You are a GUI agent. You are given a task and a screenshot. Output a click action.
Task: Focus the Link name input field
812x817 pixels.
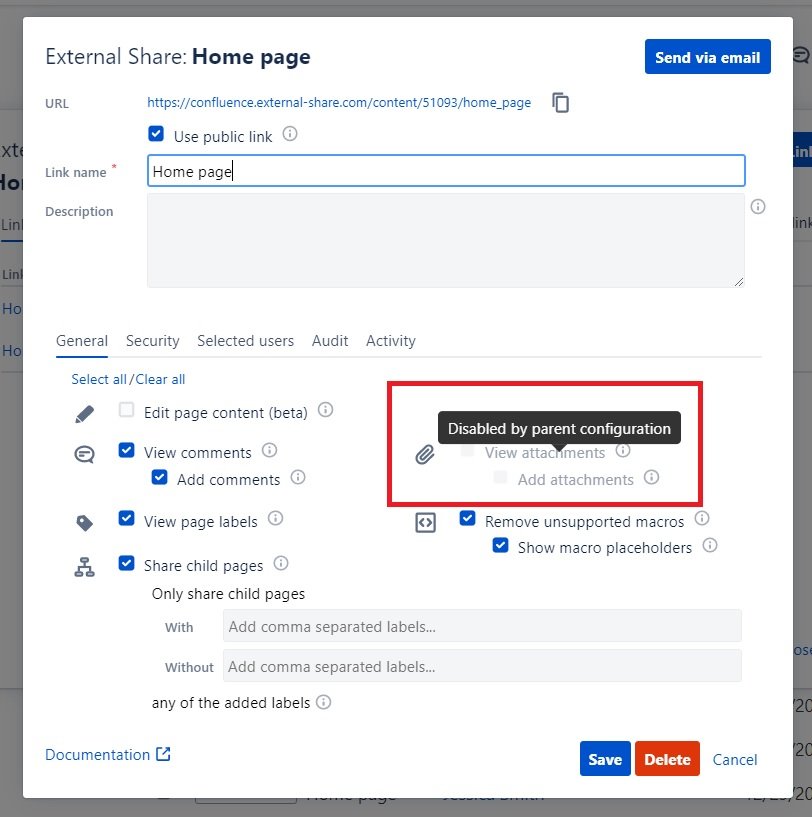tap(446, 171)
